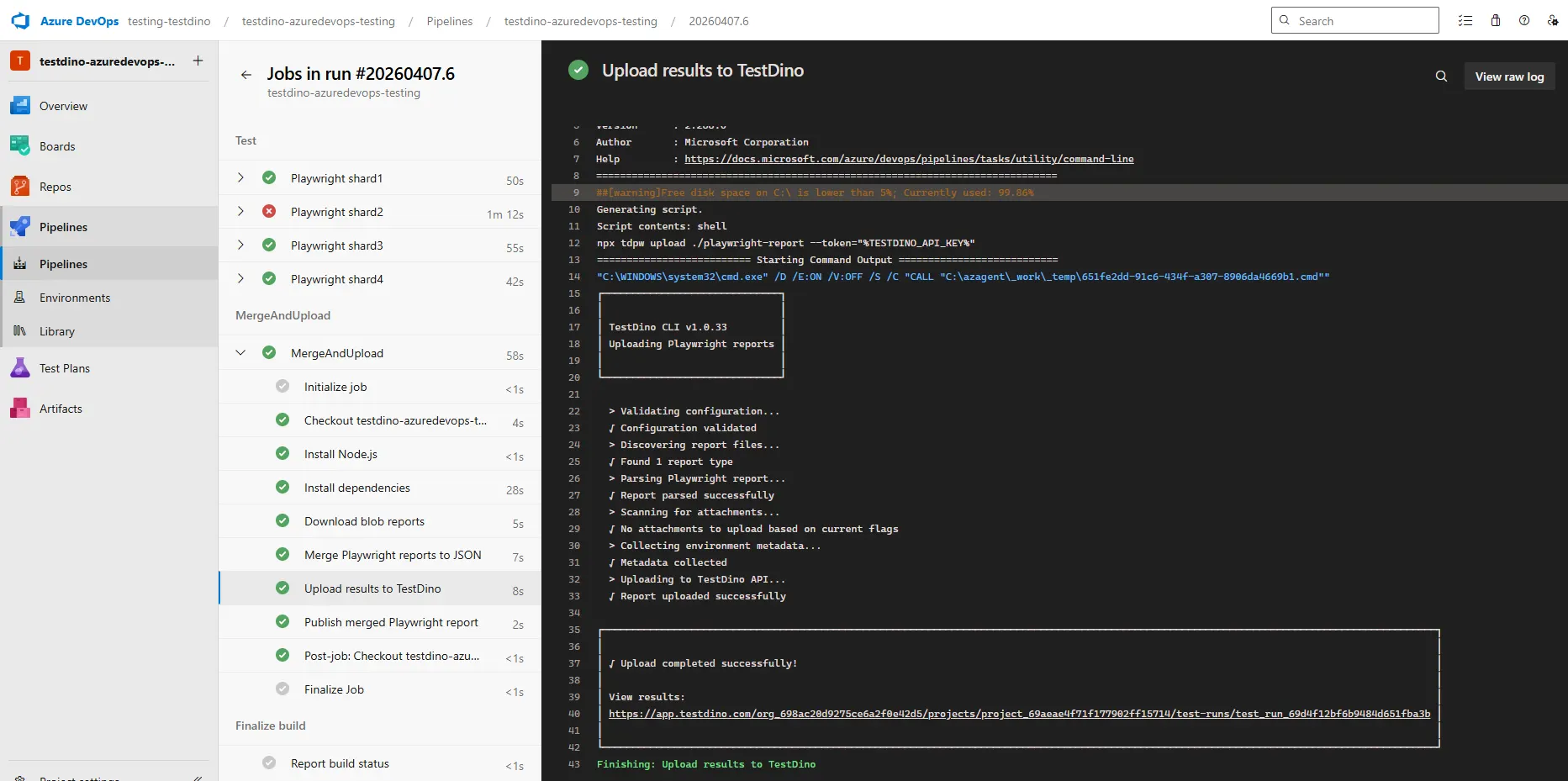The image size is (1568, 781).
Task: Collapse the MergeAndUpload job
Action: [x=241, y=352]
